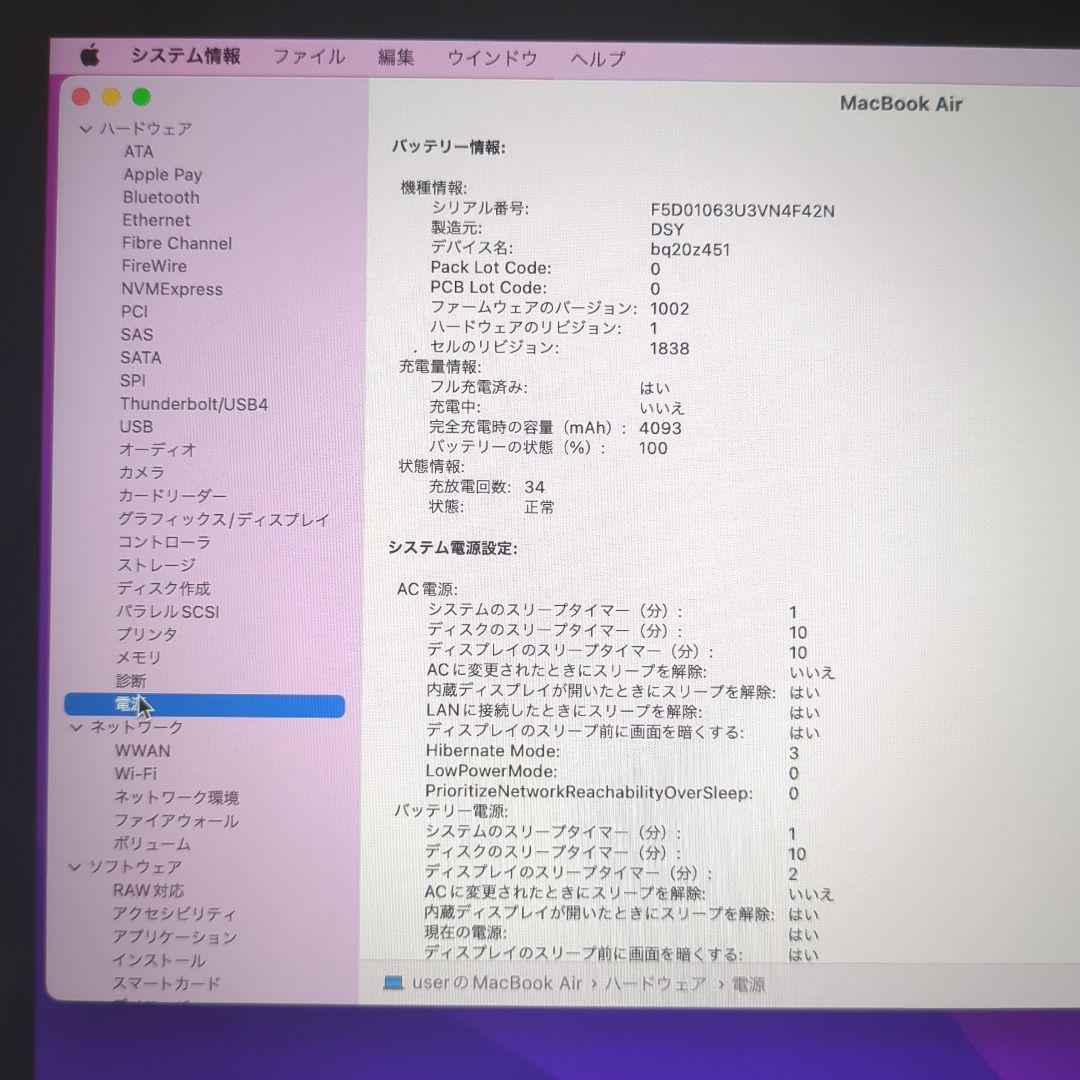Screen dimensions: 1080x1080
Task: Select ストレージ in the sidebar
Action: pos(152,565)
